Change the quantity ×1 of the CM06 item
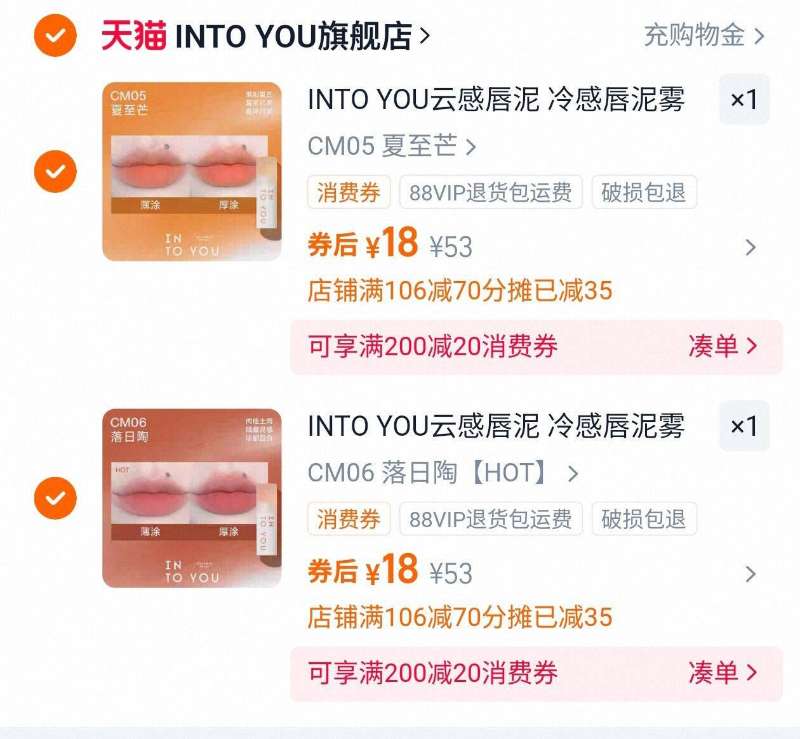This screenshot has height=739, width=800. [744, 426]
